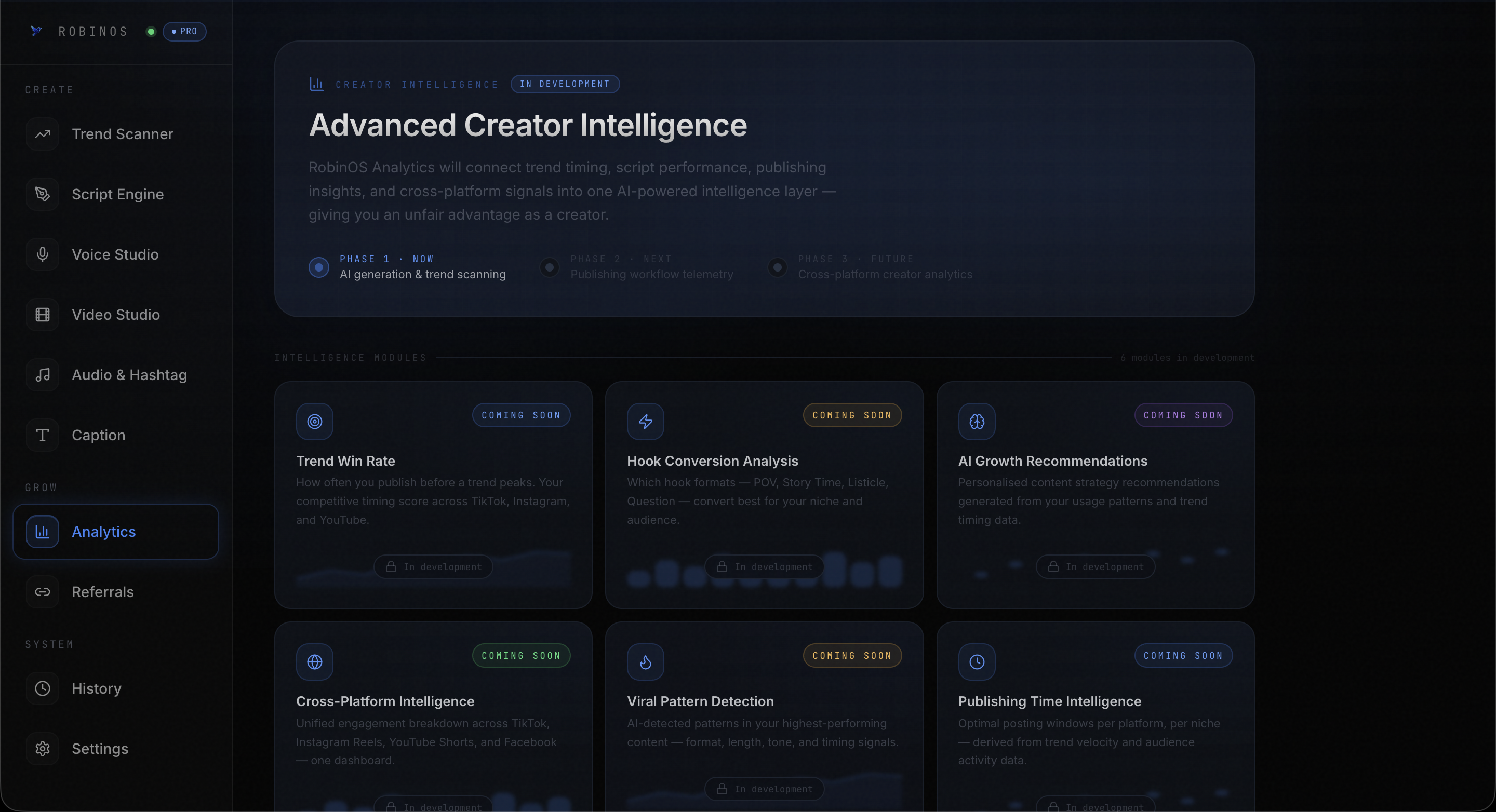Click the History clock icon in sidebar
Viewport: 1496px width, 812px height.
point(43,688)
